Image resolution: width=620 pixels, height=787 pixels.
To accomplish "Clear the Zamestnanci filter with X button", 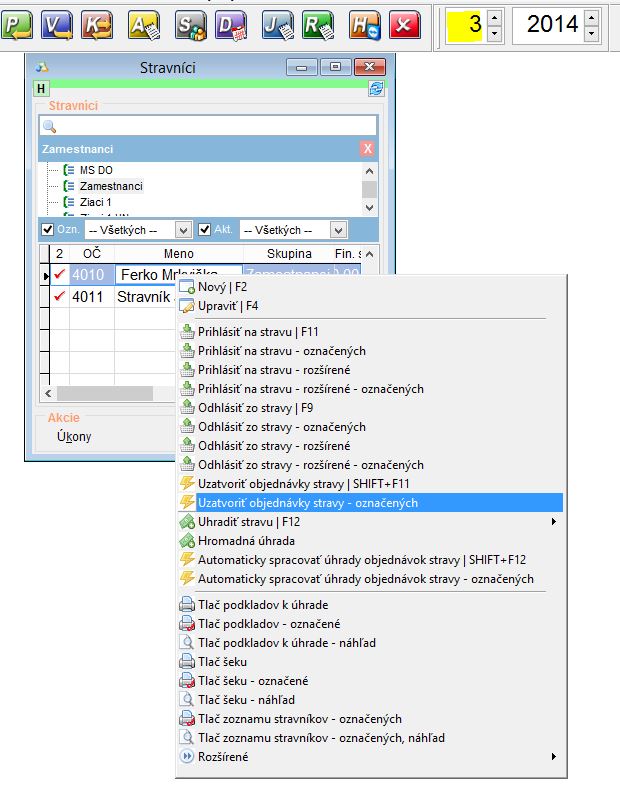I will [367, 148].
